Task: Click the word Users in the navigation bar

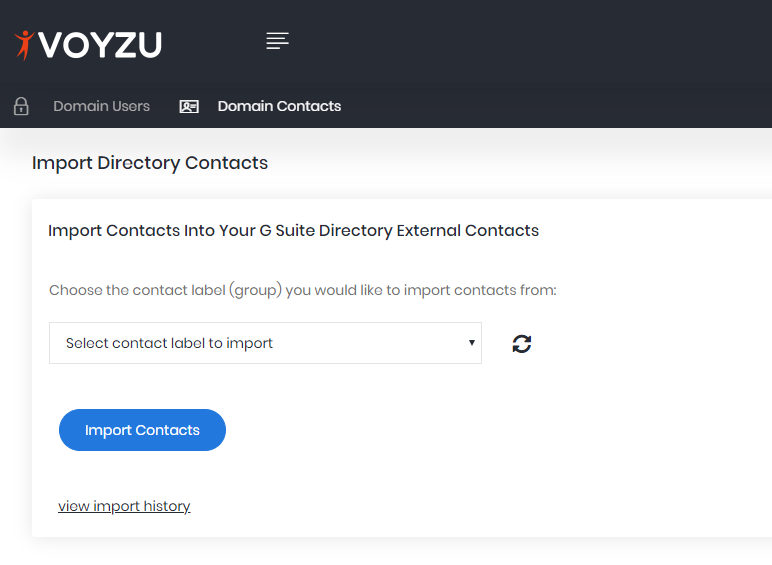Action: [x=130, y=106]
